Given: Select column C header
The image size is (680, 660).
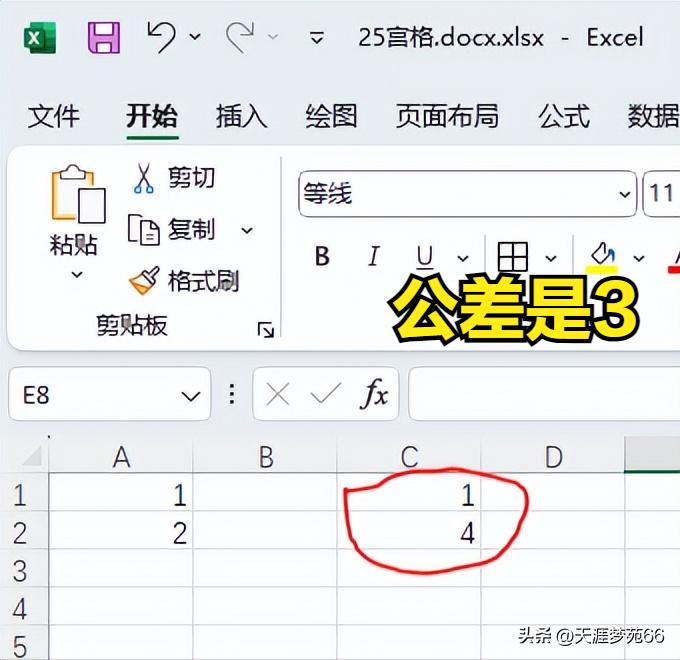Looking at the screenshot, I should 409,456.
